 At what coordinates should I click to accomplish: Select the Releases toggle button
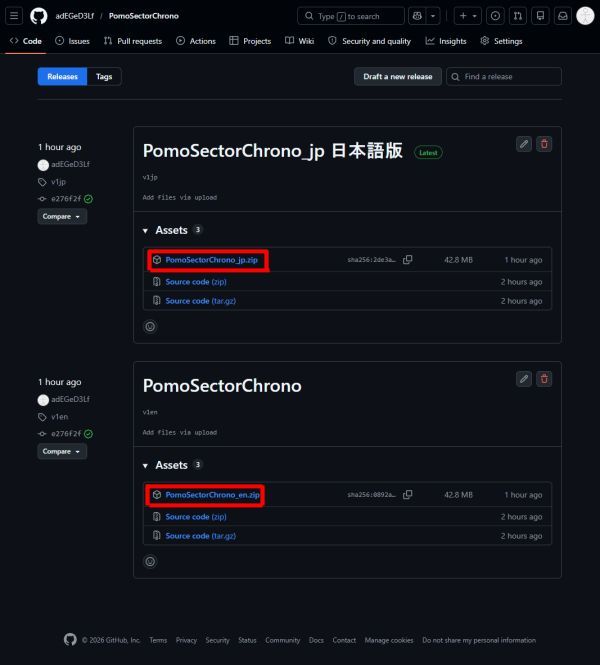[62, 76]
